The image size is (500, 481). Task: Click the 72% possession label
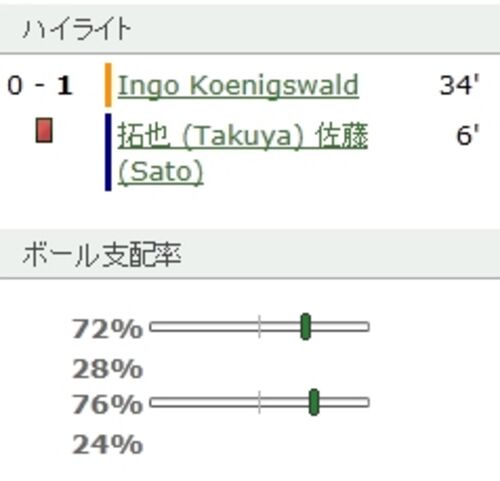coord(108,329)
